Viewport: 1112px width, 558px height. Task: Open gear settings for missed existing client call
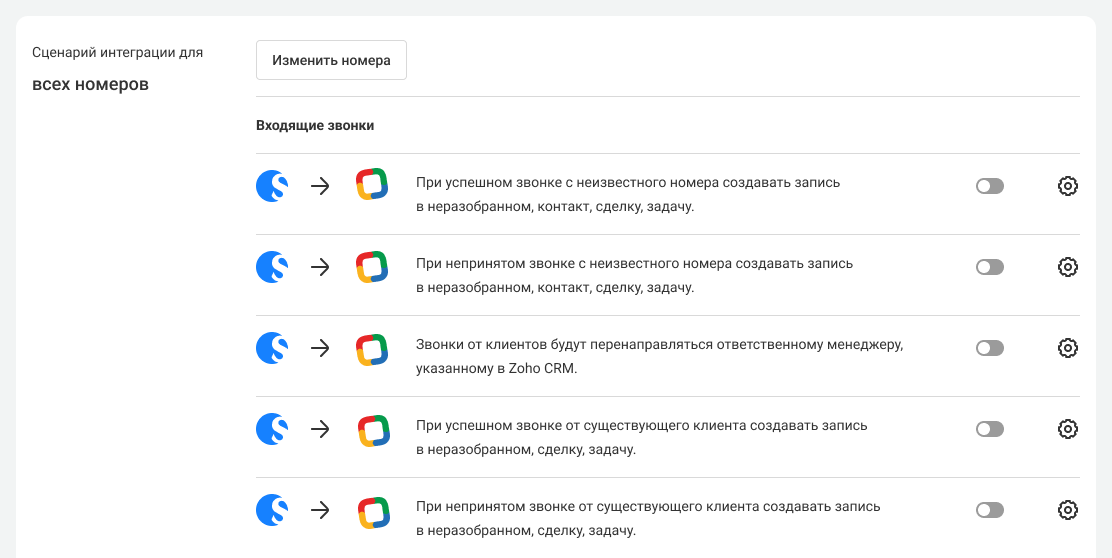(1067, 510)
